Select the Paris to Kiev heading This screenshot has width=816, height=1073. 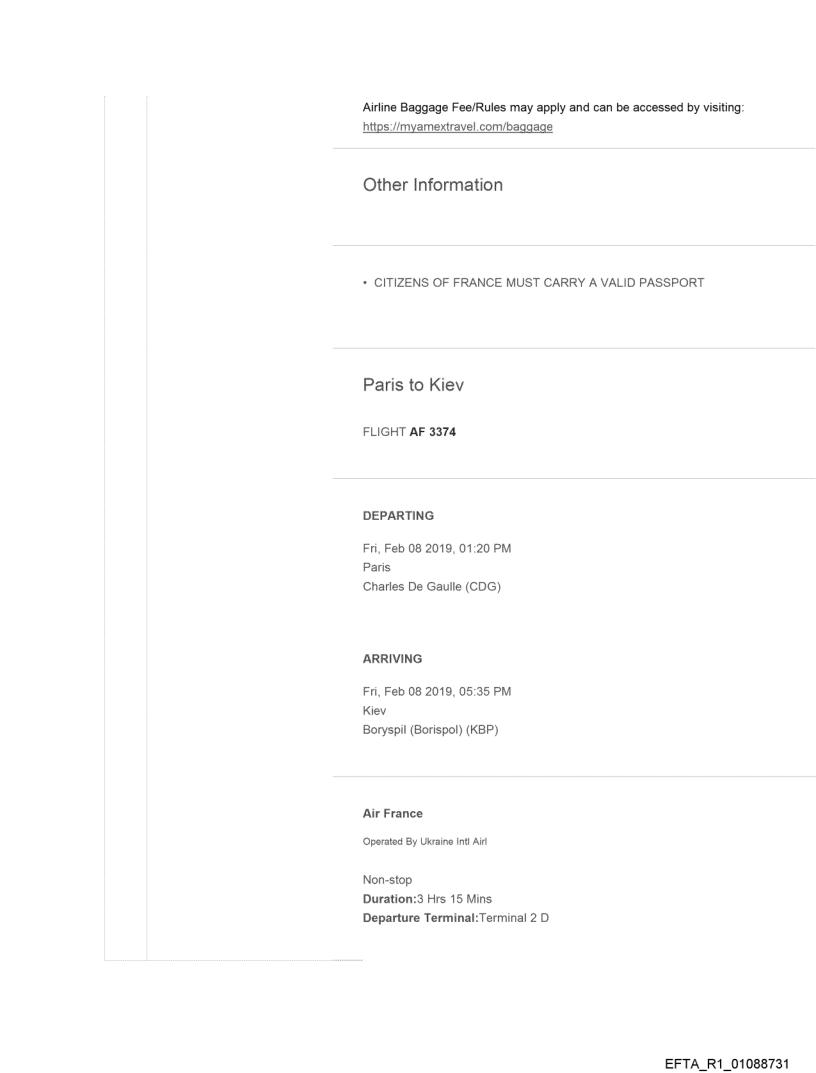tap(413, 388)
